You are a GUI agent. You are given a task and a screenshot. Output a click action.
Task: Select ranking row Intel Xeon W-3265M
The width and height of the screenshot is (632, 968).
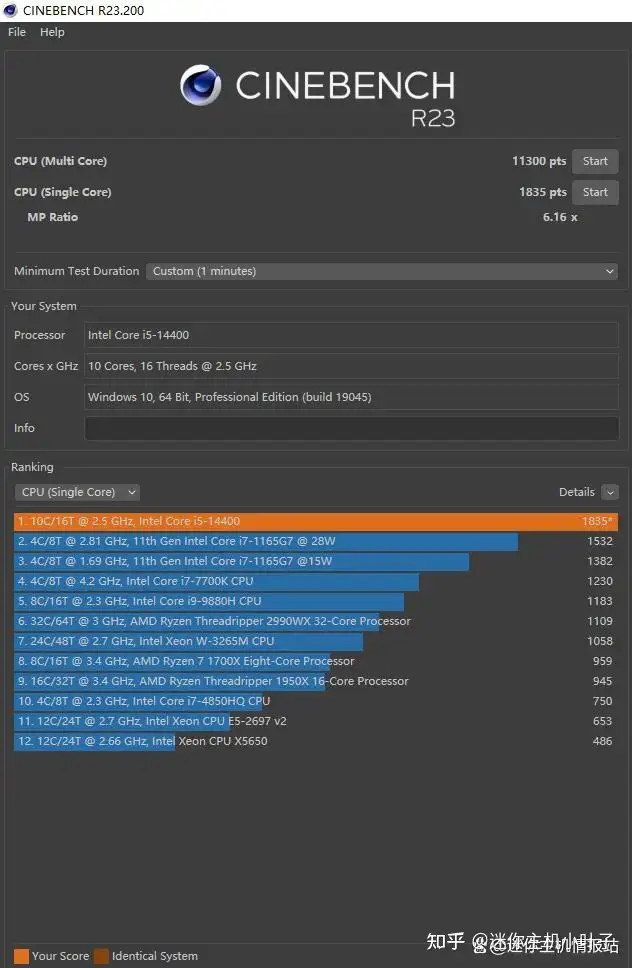315,641
